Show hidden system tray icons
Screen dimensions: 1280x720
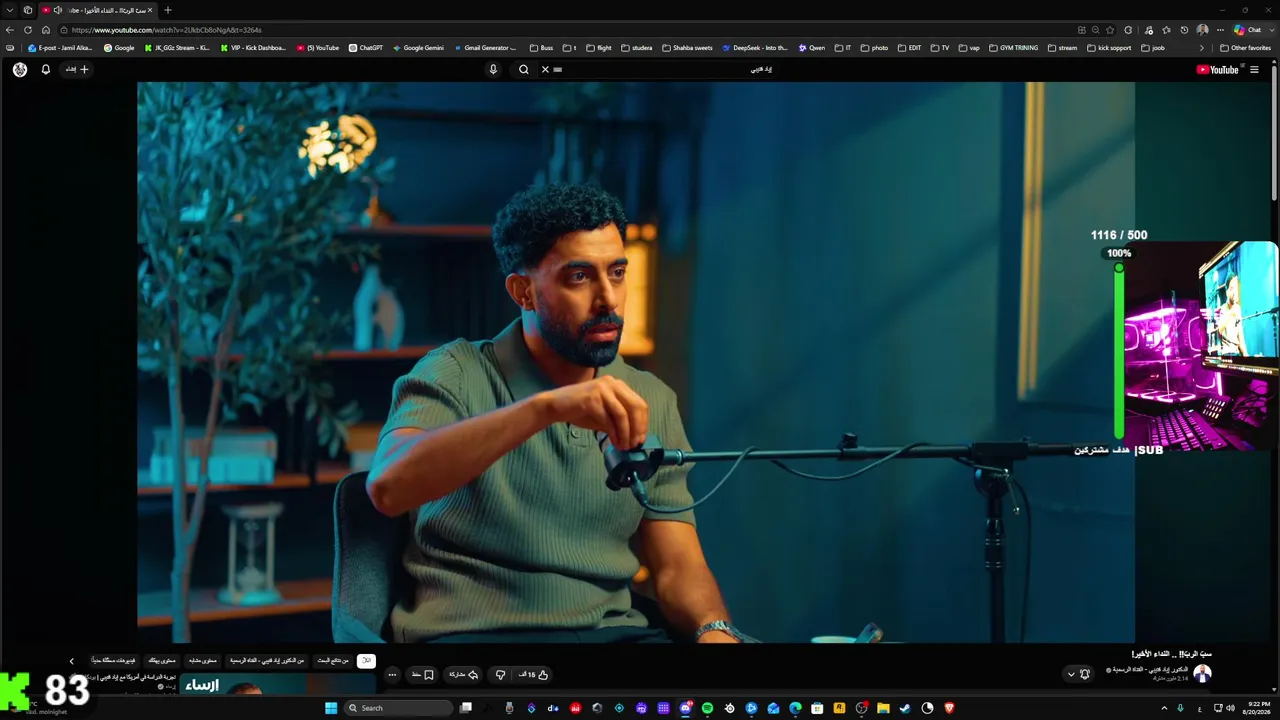(x=1164, y=708)
